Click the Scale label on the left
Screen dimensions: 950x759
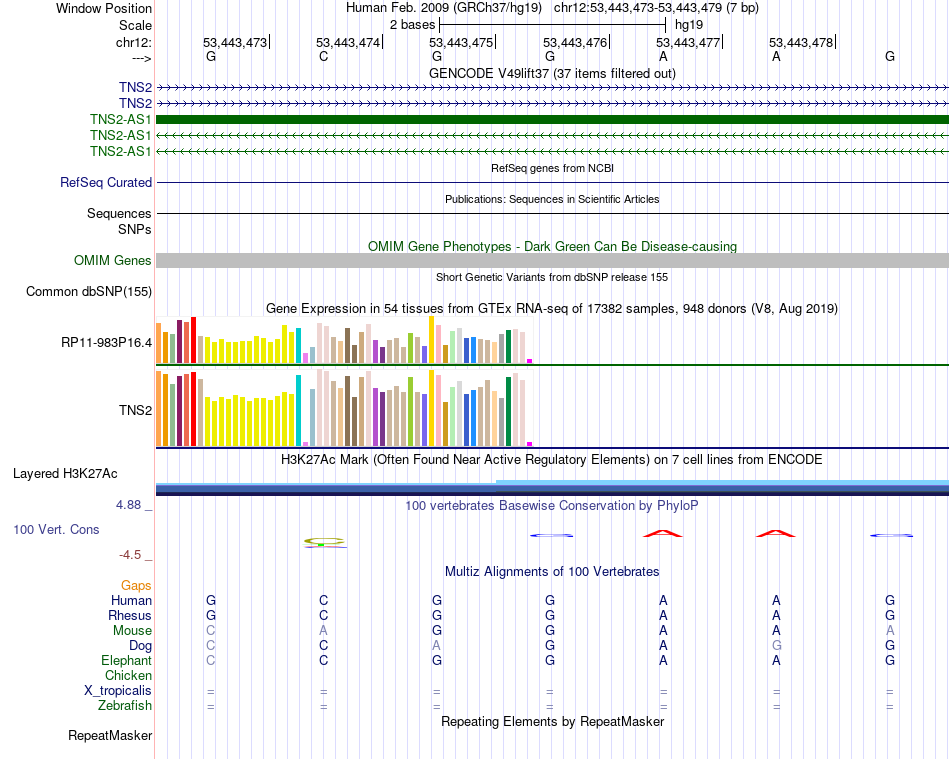pyautogui.click(x=135, y=25)
